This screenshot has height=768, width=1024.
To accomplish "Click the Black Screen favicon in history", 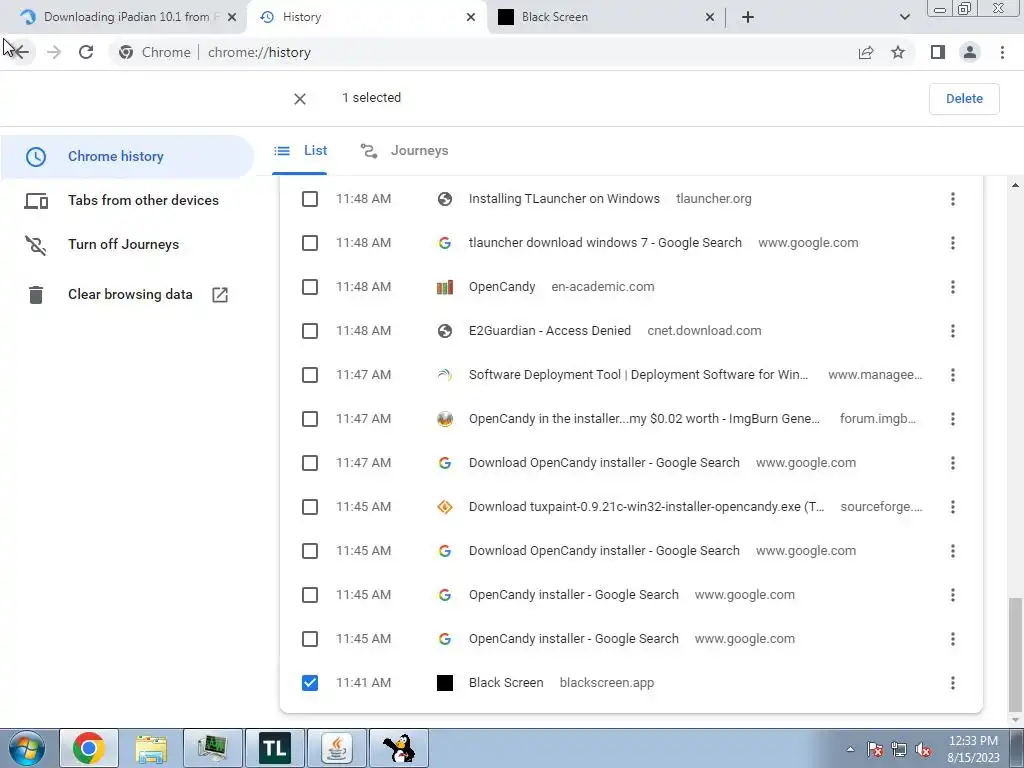I will pos(445,683).
